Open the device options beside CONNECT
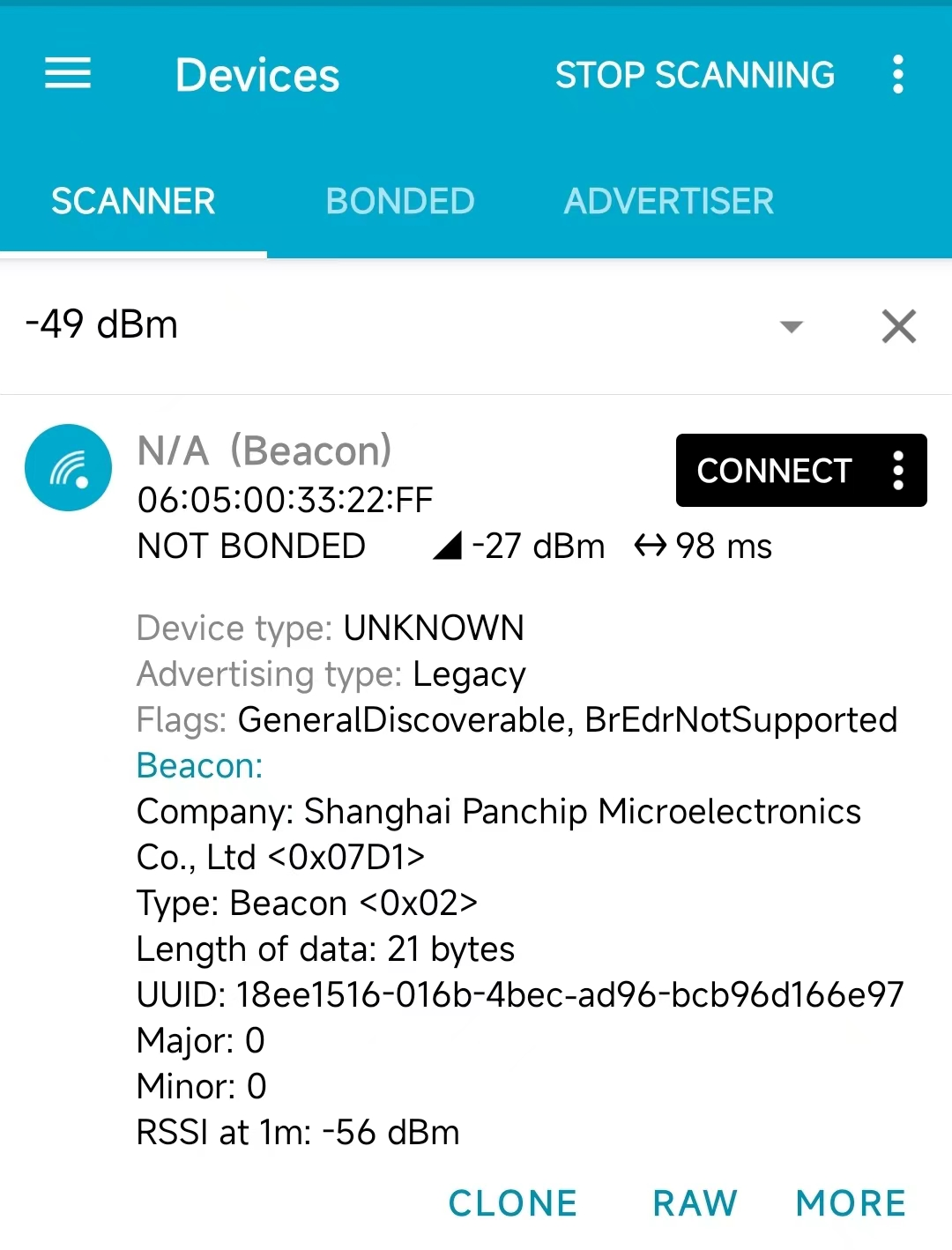The width and height of the screenshot is (952, 1250). pyautogui.click(x=897, y=471)
